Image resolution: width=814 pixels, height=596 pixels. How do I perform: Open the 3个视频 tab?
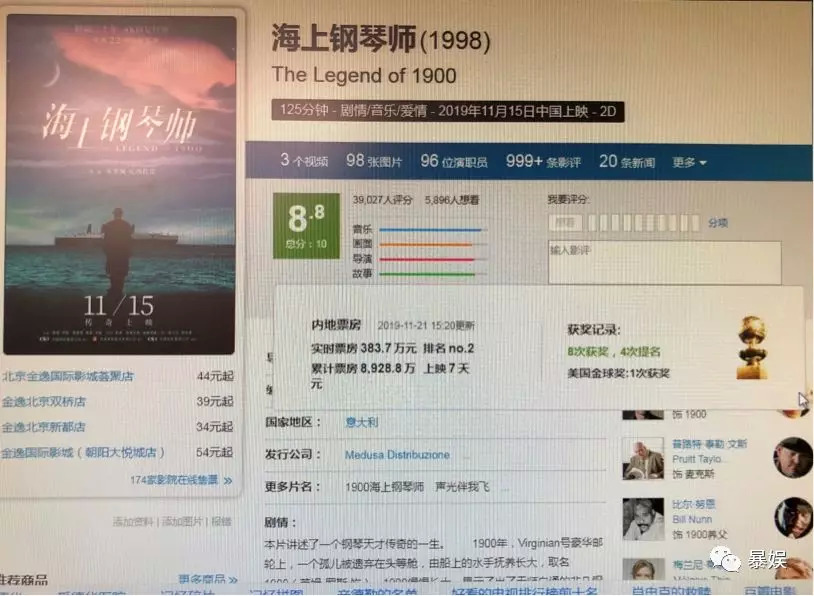(304, 160)
